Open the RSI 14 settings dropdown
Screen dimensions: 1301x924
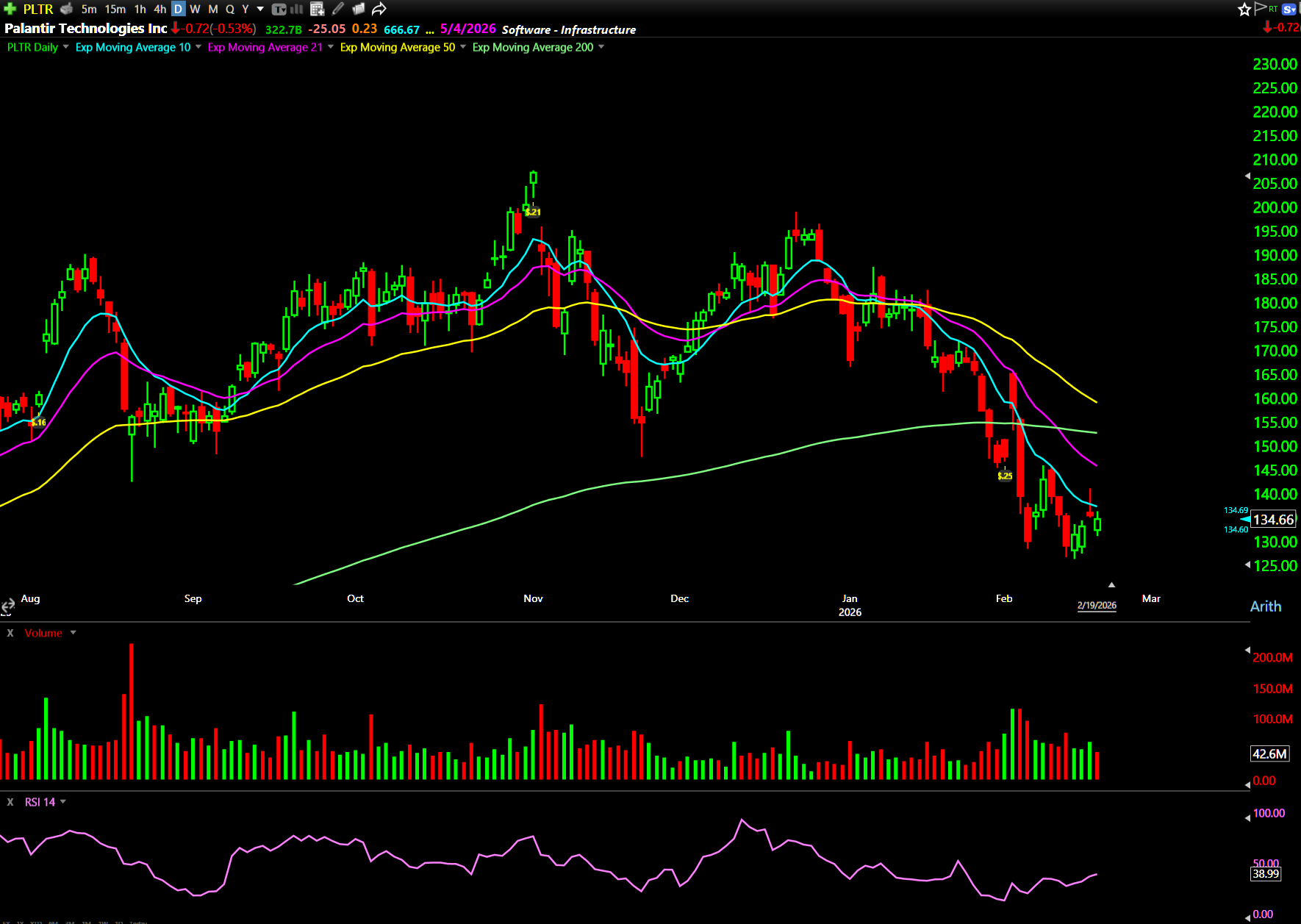(x=63, y=802)
